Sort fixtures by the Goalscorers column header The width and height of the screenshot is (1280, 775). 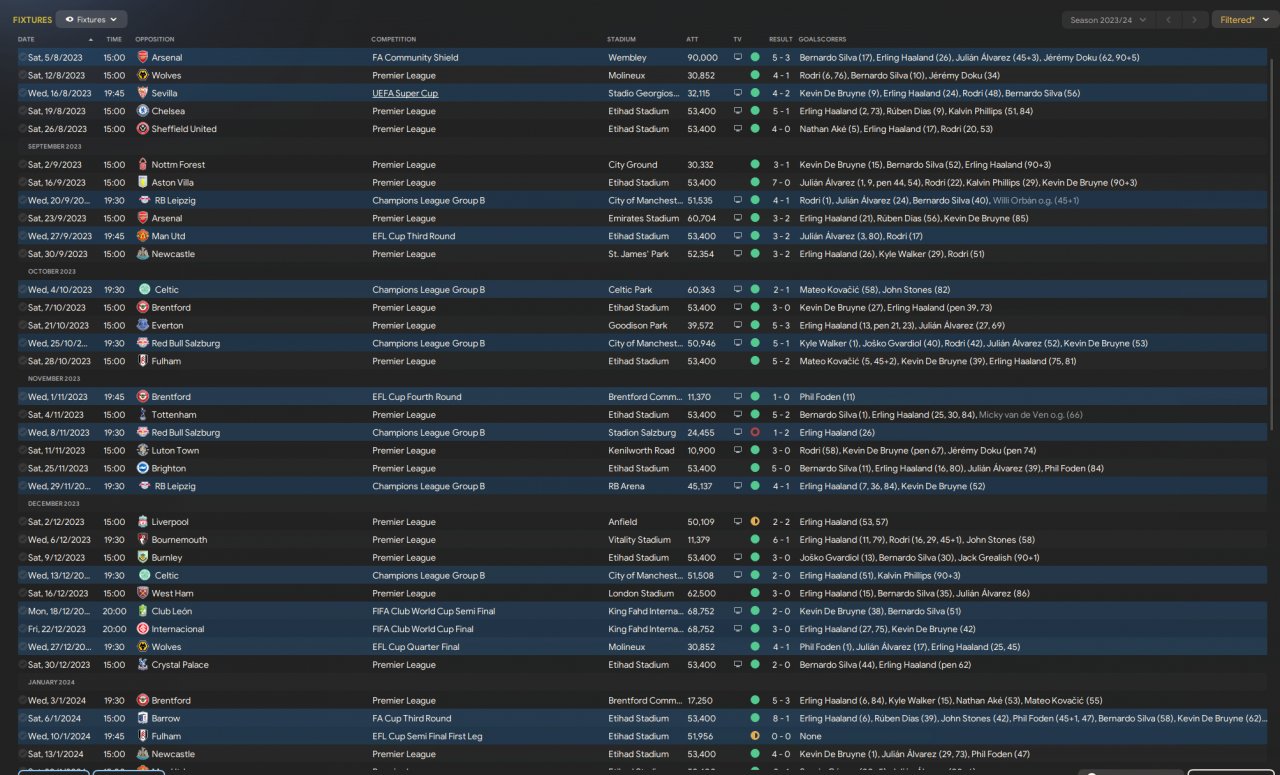822,39
